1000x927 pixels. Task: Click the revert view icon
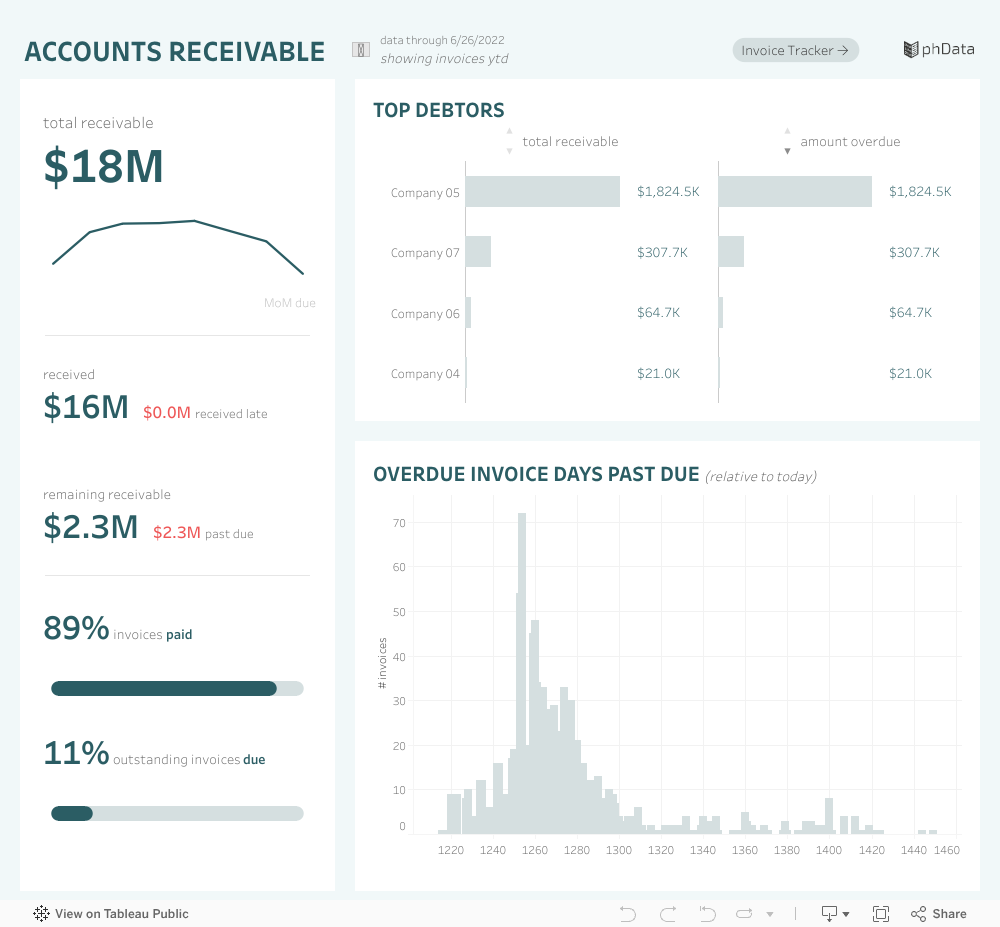pyautogui.click(x=707, y=914)
